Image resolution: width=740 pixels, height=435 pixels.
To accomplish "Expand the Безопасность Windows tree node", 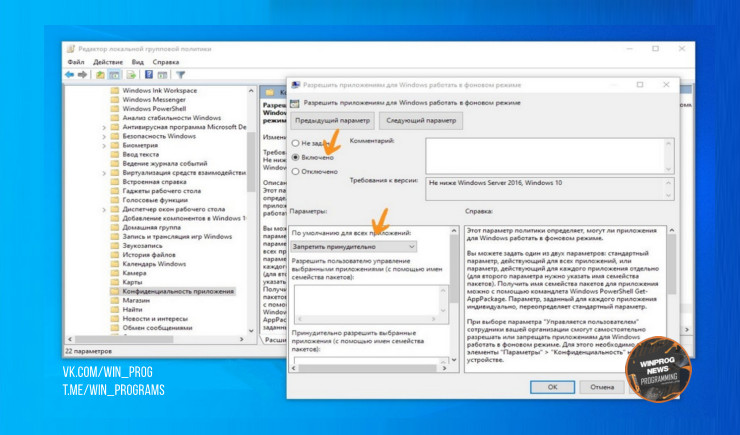I will [104, 136].
